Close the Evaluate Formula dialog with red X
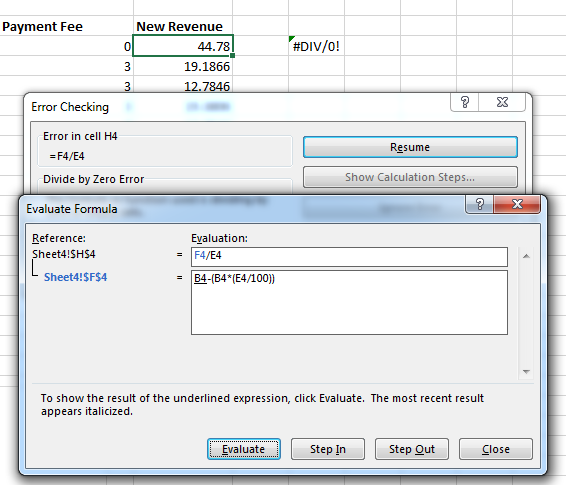The width and height of the screenshot is (566, 485). tap(517, 204)
